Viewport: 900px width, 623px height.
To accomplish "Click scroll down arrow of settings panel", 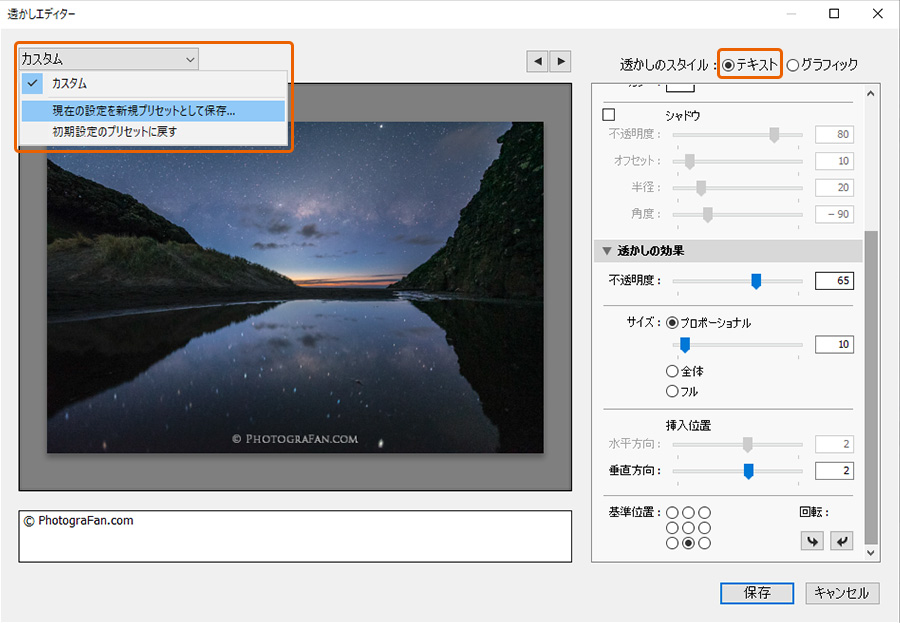I will click(871, 553).
